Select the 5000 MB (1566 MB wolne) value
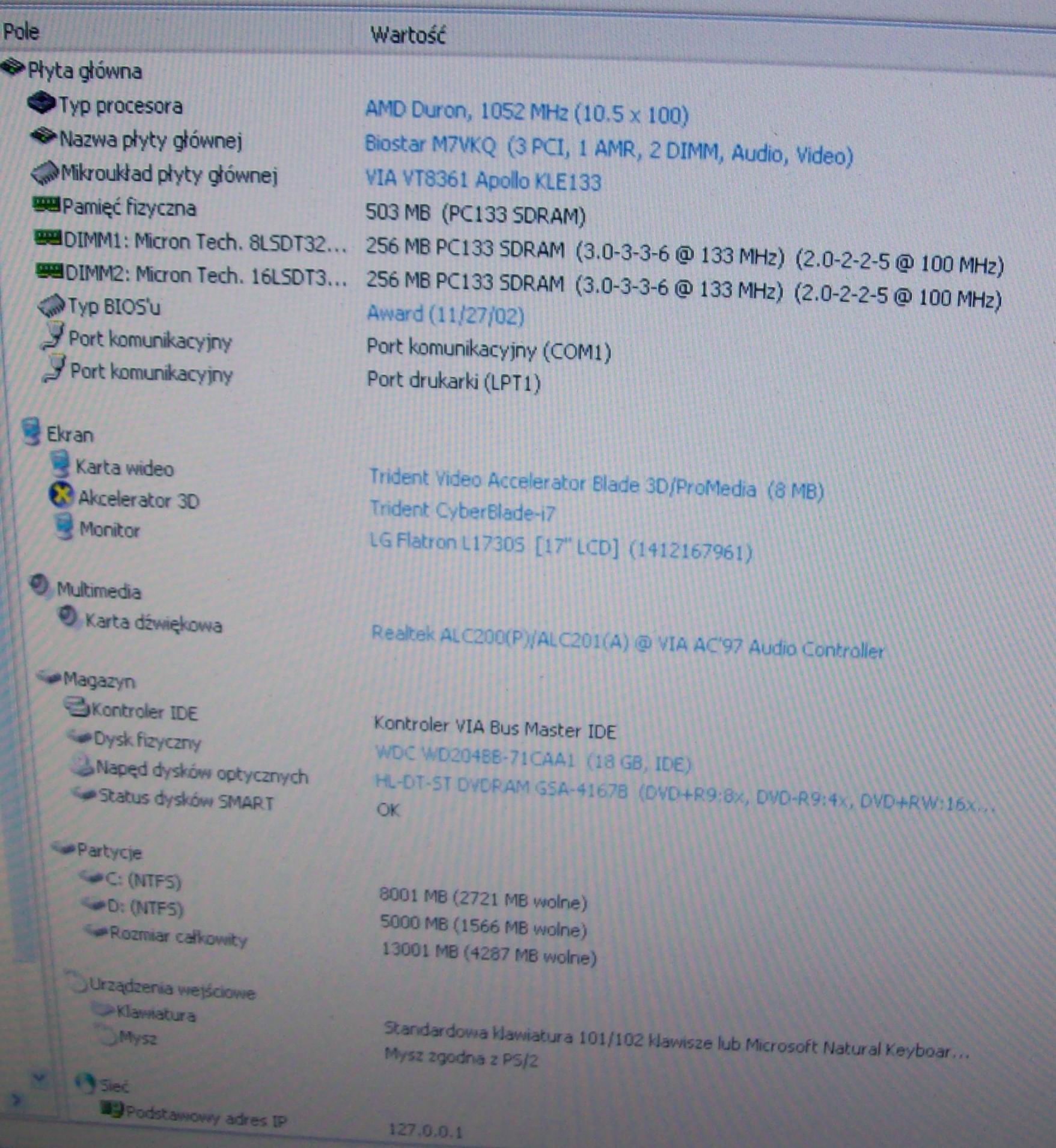 (484, 926)
